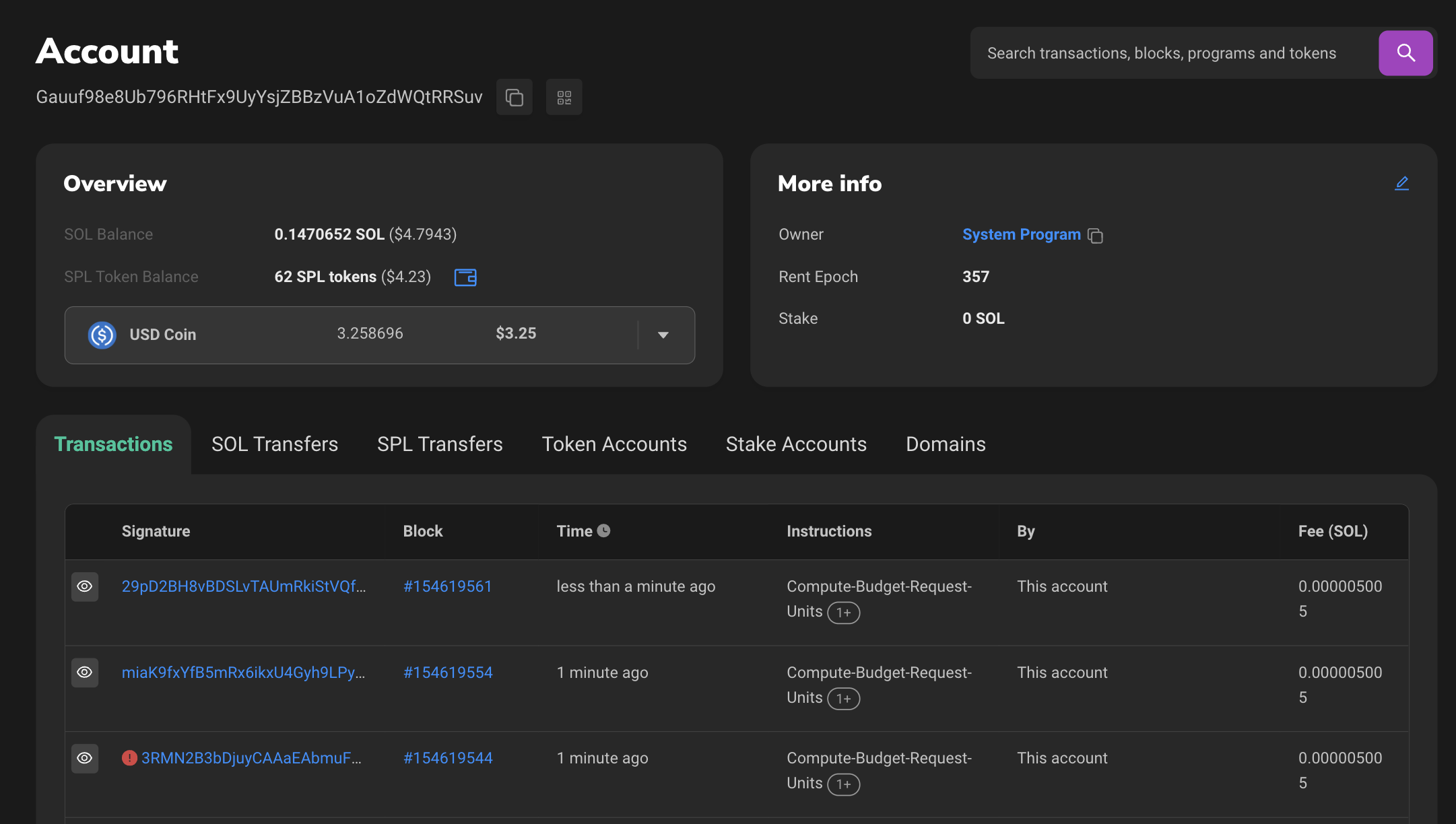Click "less than a minute ago" time cell
The width and height of the screenshot is (1456, 824).
click(636, 586)
